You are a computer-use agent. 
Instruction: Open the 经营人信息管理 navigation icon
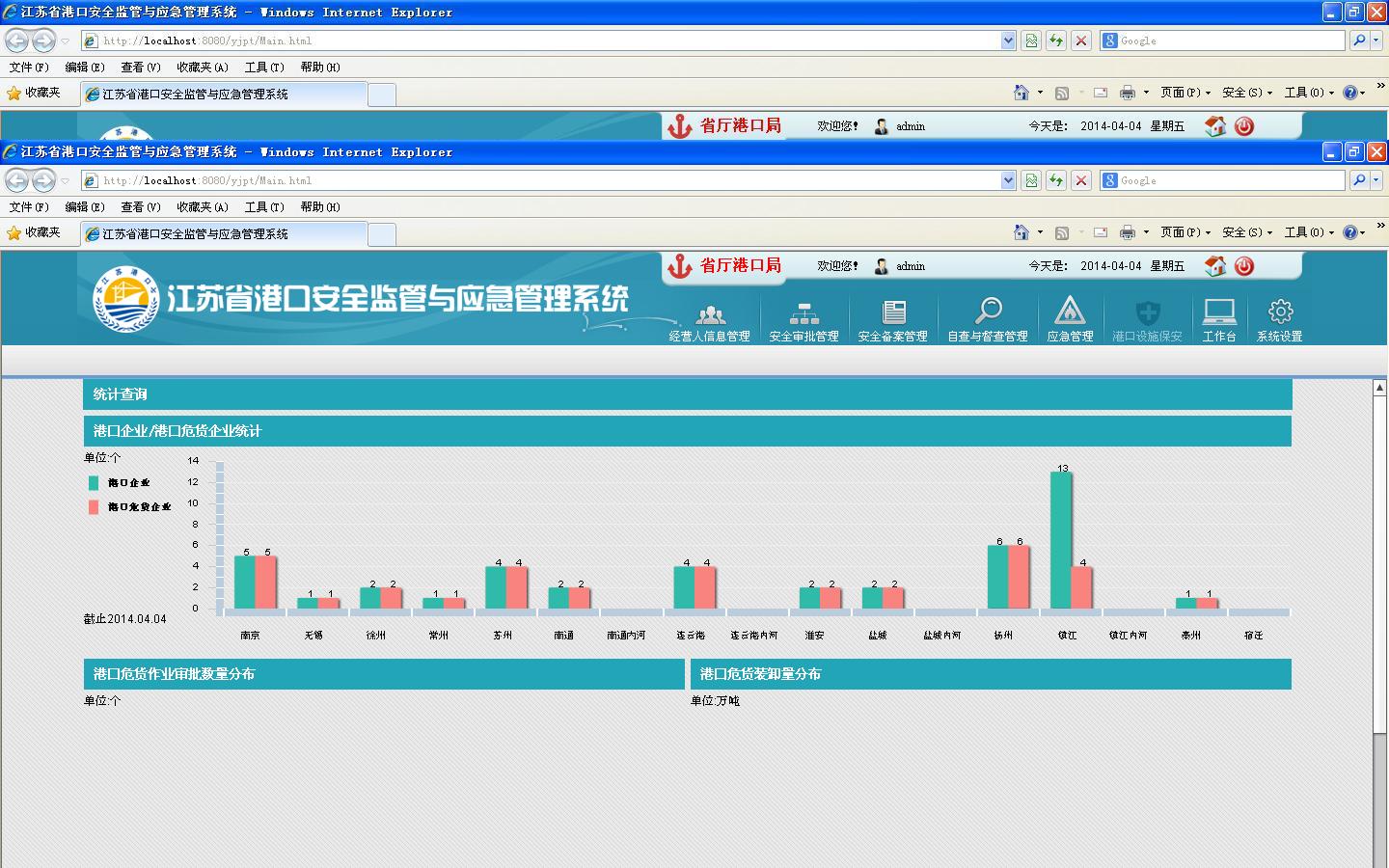[710, 315]
